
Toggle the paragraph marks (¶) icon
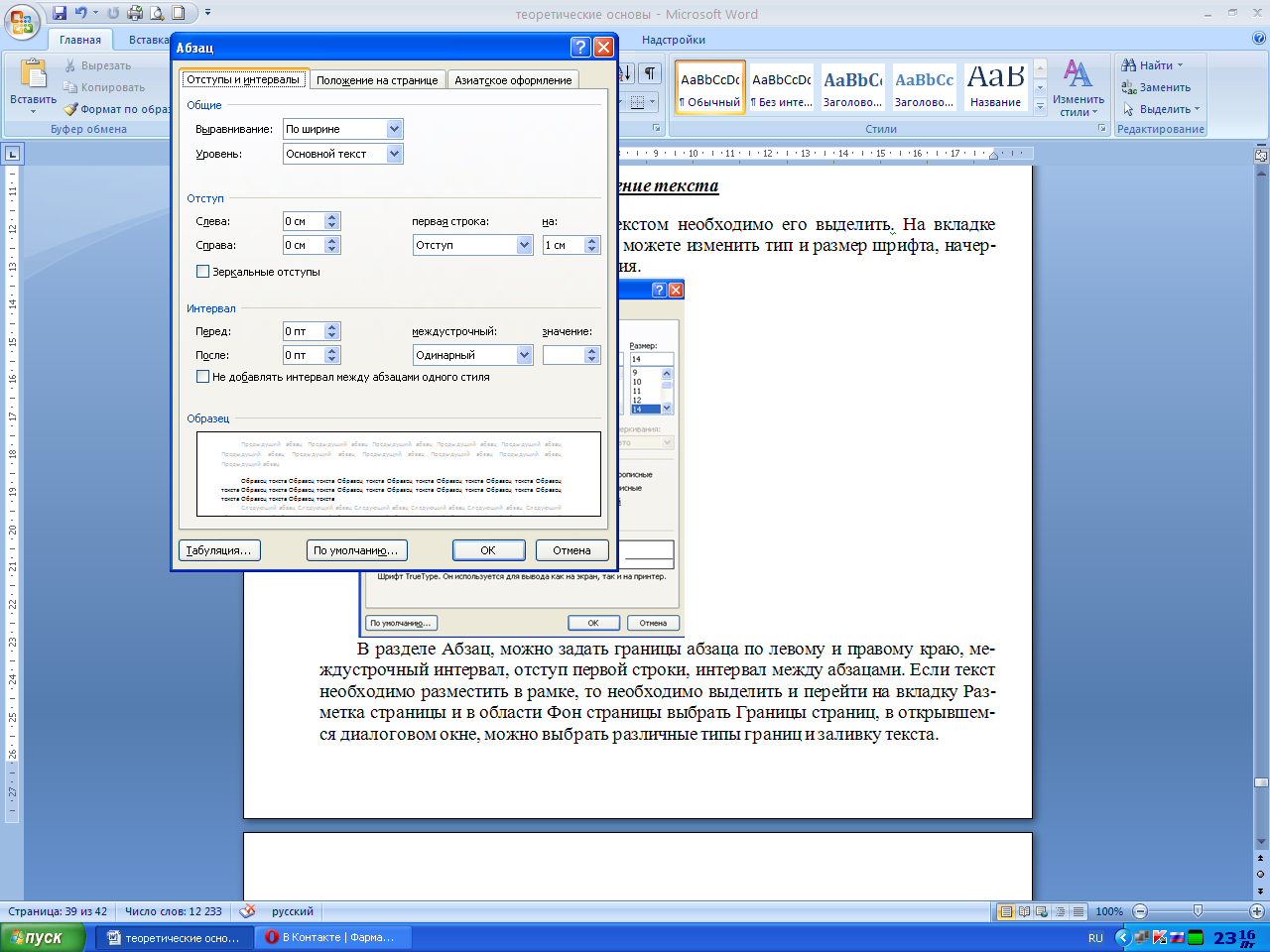coord(649,73)
